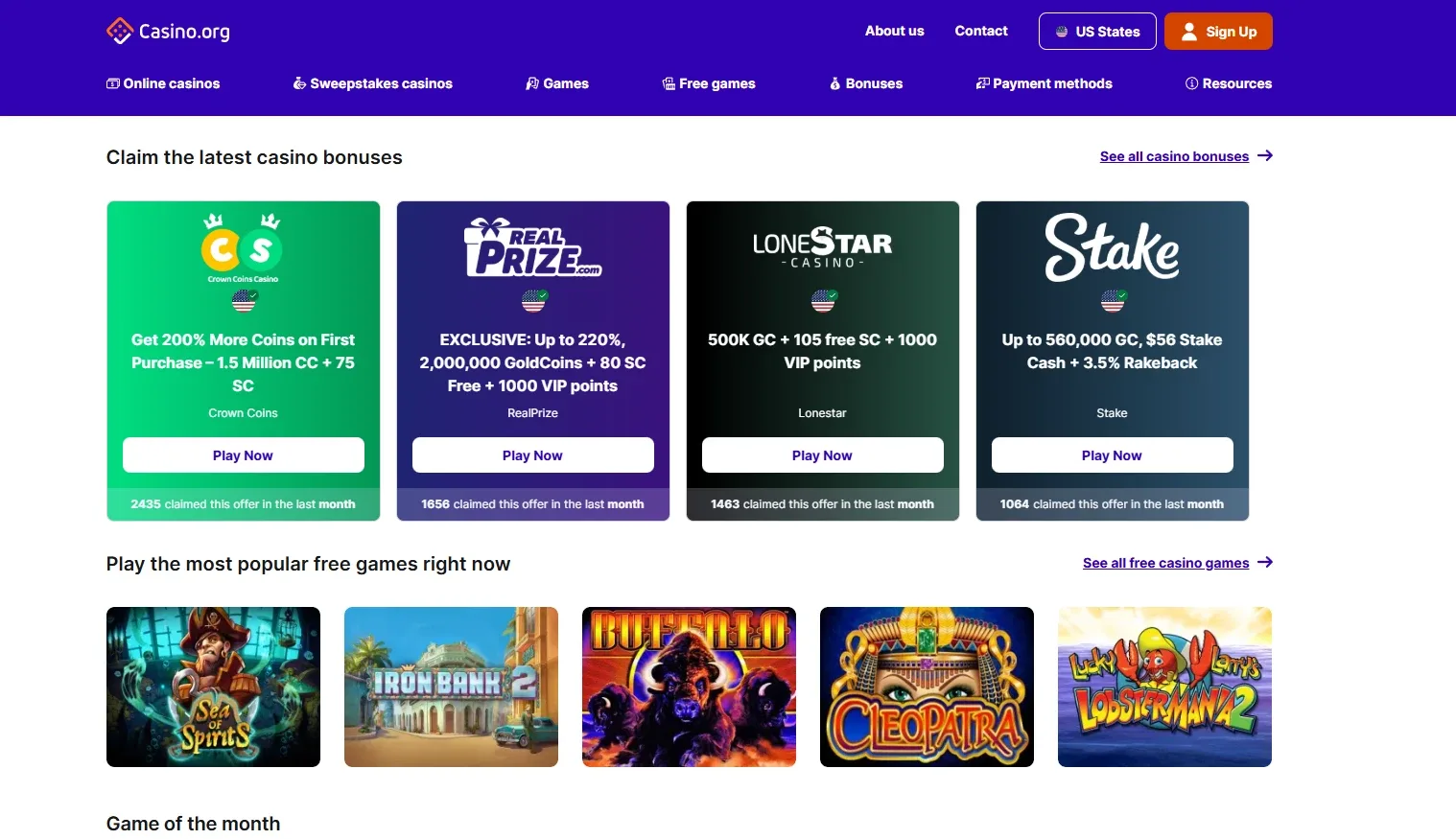The image size is (1456, 839).
Task: Click the arrow beside See all casino bonuses
Action: 1265,155
